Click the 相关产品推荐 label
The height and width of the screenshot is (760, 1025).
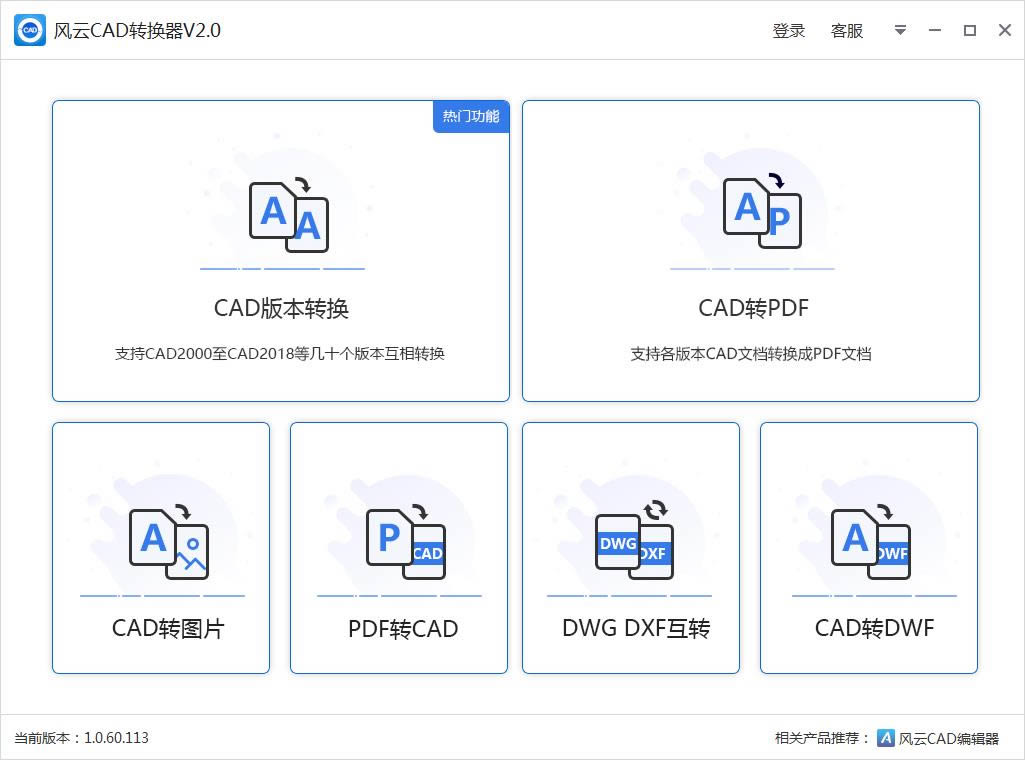click(822, 738)
